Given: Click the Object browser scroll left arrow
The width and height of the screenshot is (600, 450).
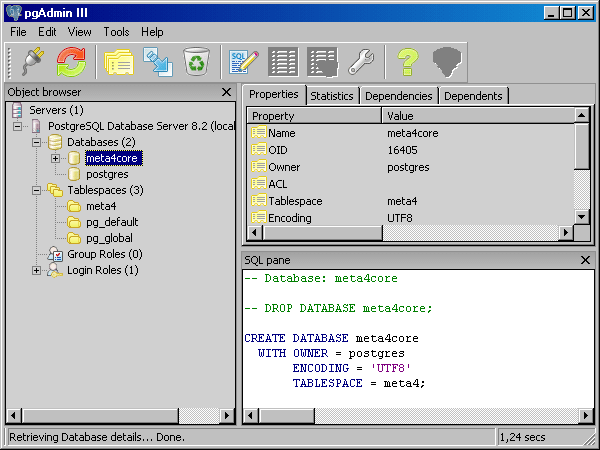Looking at the screenshot, I should point(14,415).
